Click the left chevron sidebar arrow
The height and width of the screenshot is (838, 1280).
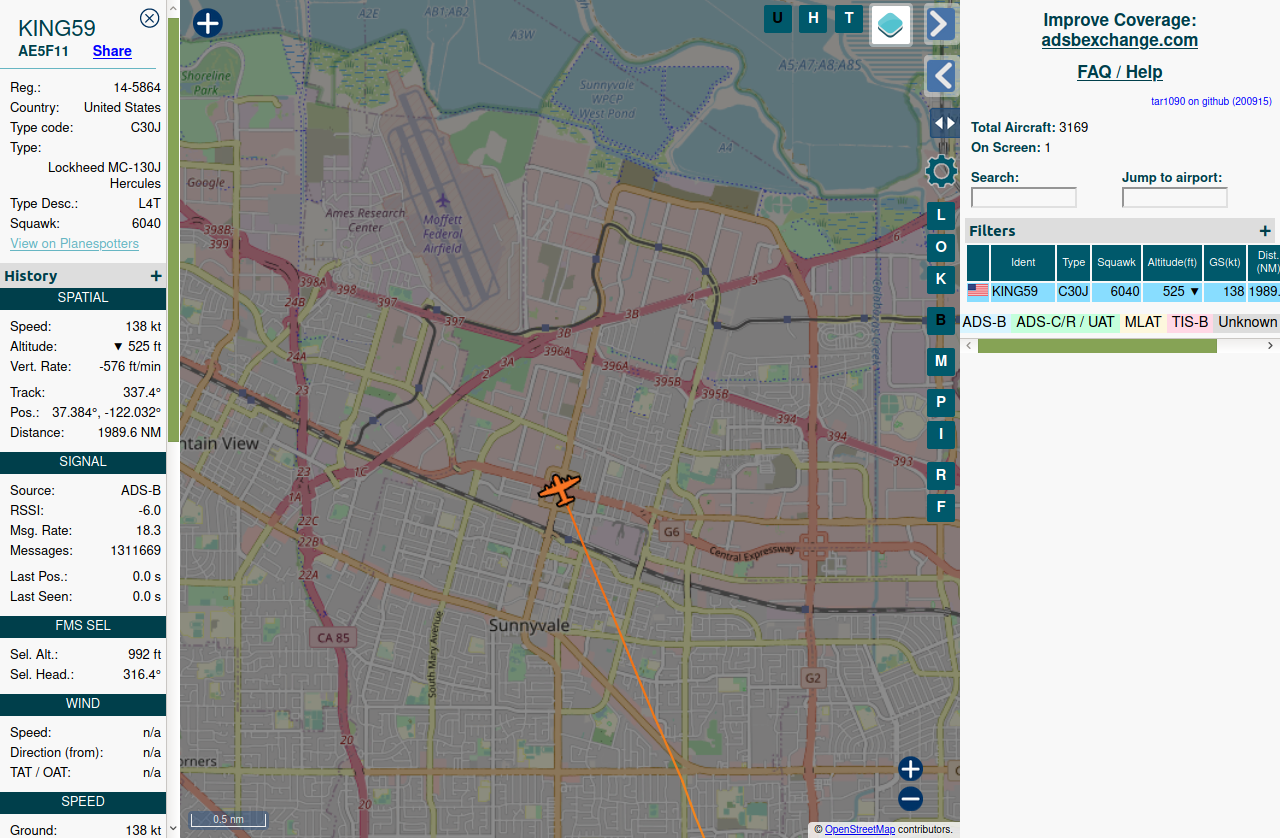[x=941, y=76]
